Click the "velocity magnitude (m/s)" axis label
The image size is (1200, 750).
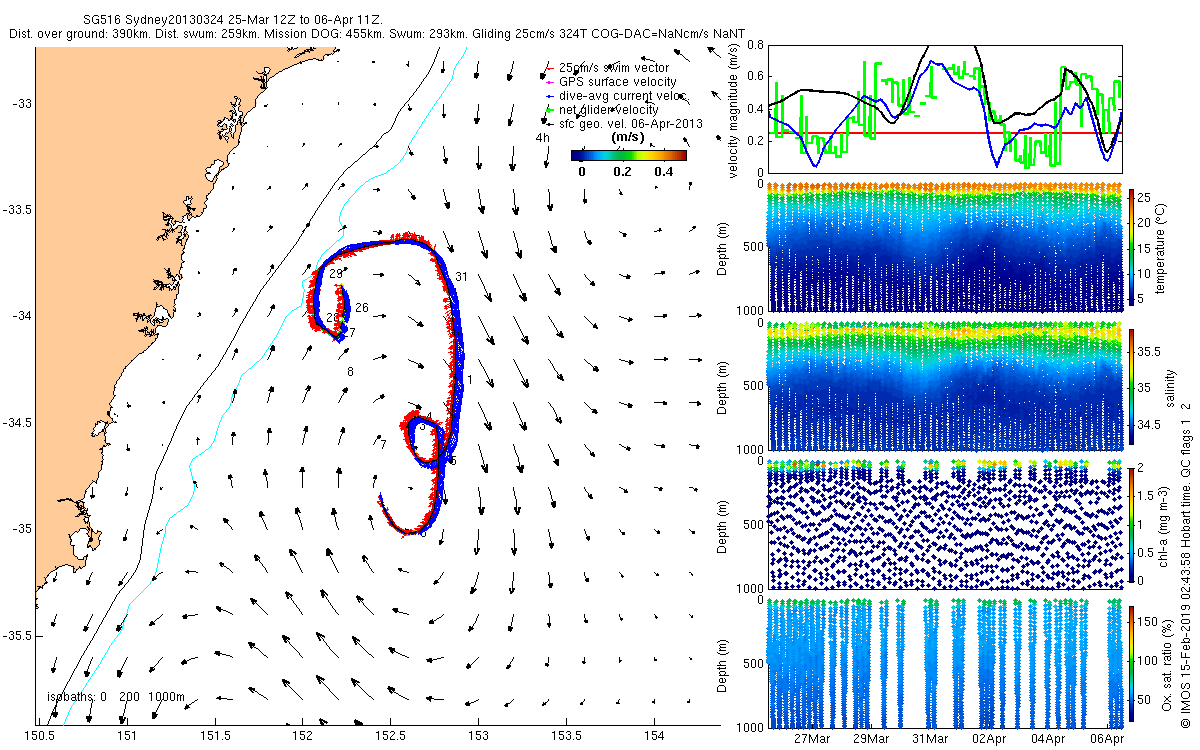734,109
